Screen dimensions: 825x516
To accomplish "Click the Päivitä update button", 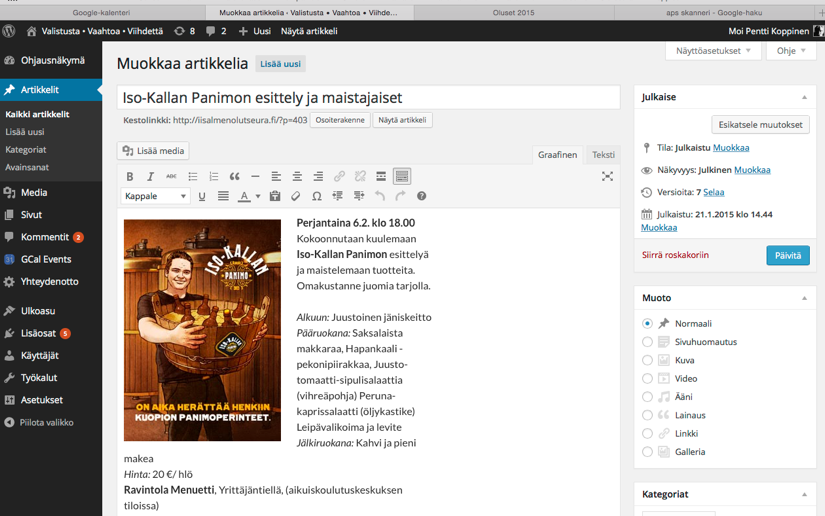I will (788, 256).
